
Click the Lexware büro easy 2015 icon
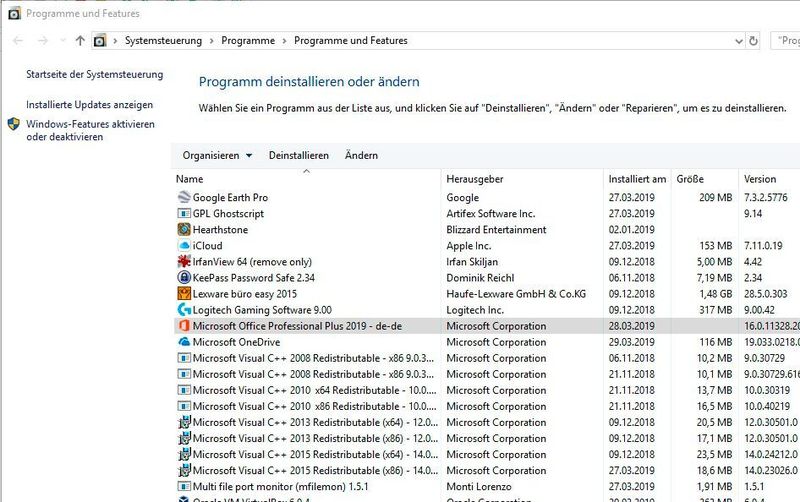(184, 293)
